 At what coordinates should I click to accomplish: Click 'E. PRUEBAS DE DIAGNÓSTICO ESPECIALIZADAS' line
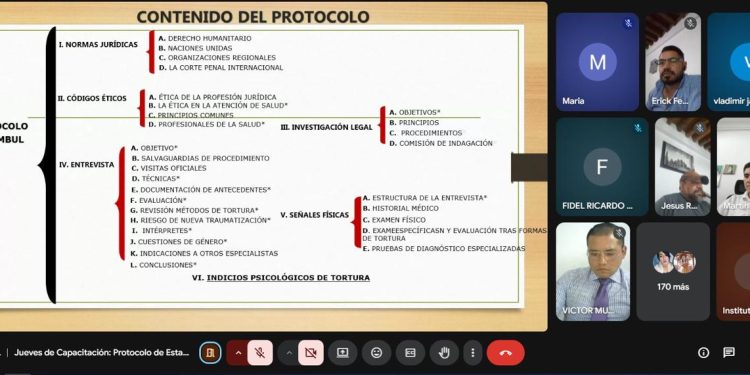pyautogui.click(x=444, y=249)
